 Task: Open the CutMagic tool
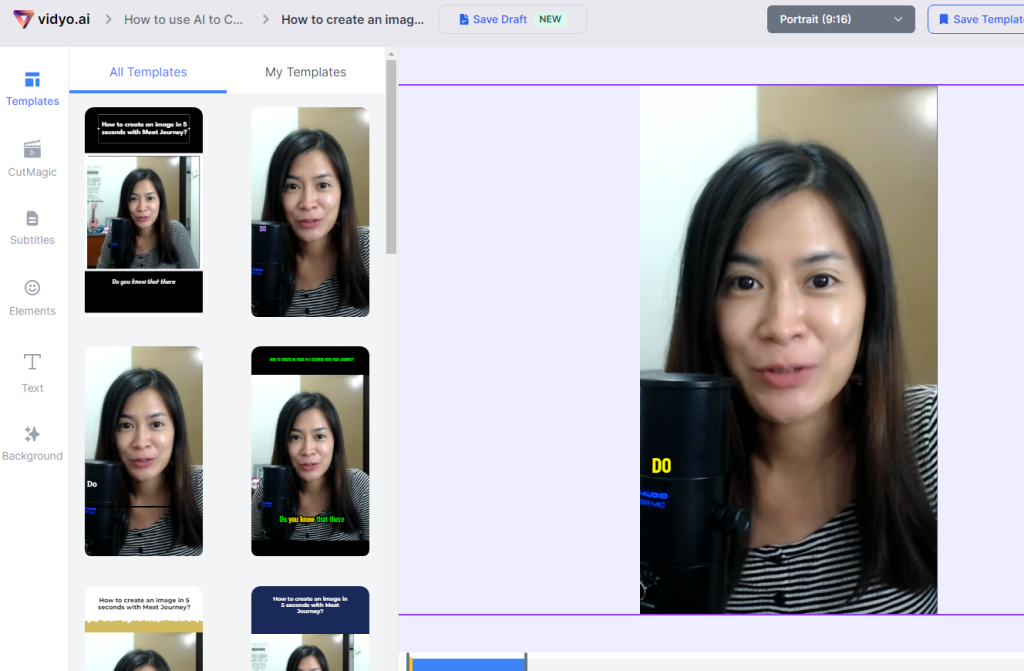click(32, 158)
